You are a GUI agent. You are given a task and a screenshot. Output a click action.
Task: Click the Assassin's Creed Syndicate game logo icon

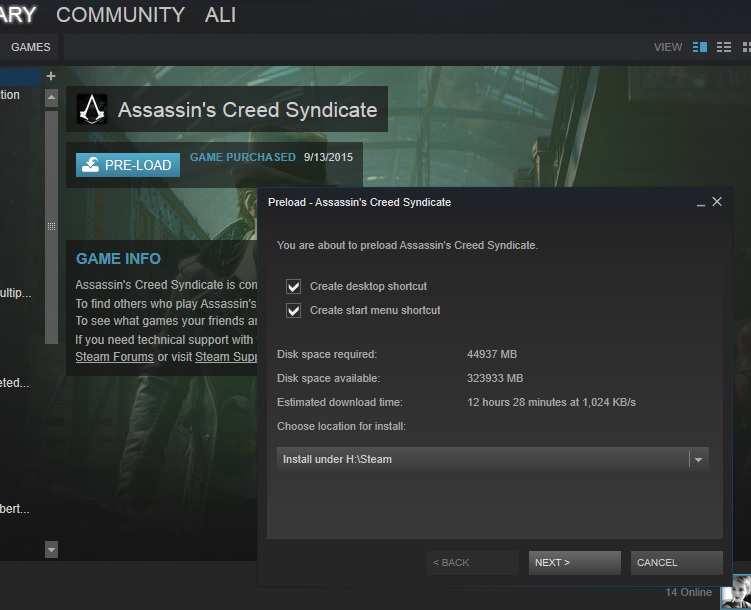click(92, 109)
